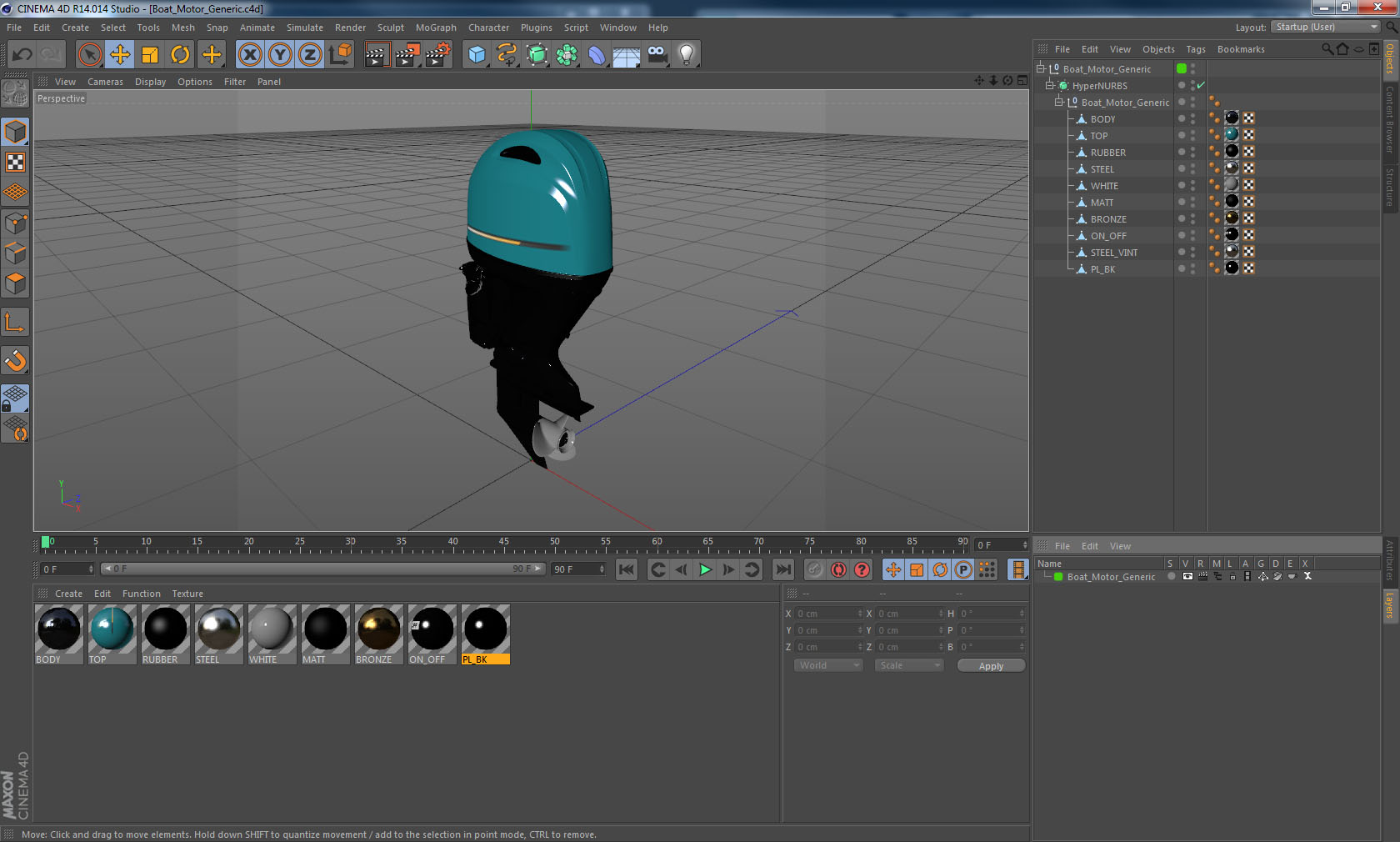
Task: Go to end of animation
Action: coord(783,569)
